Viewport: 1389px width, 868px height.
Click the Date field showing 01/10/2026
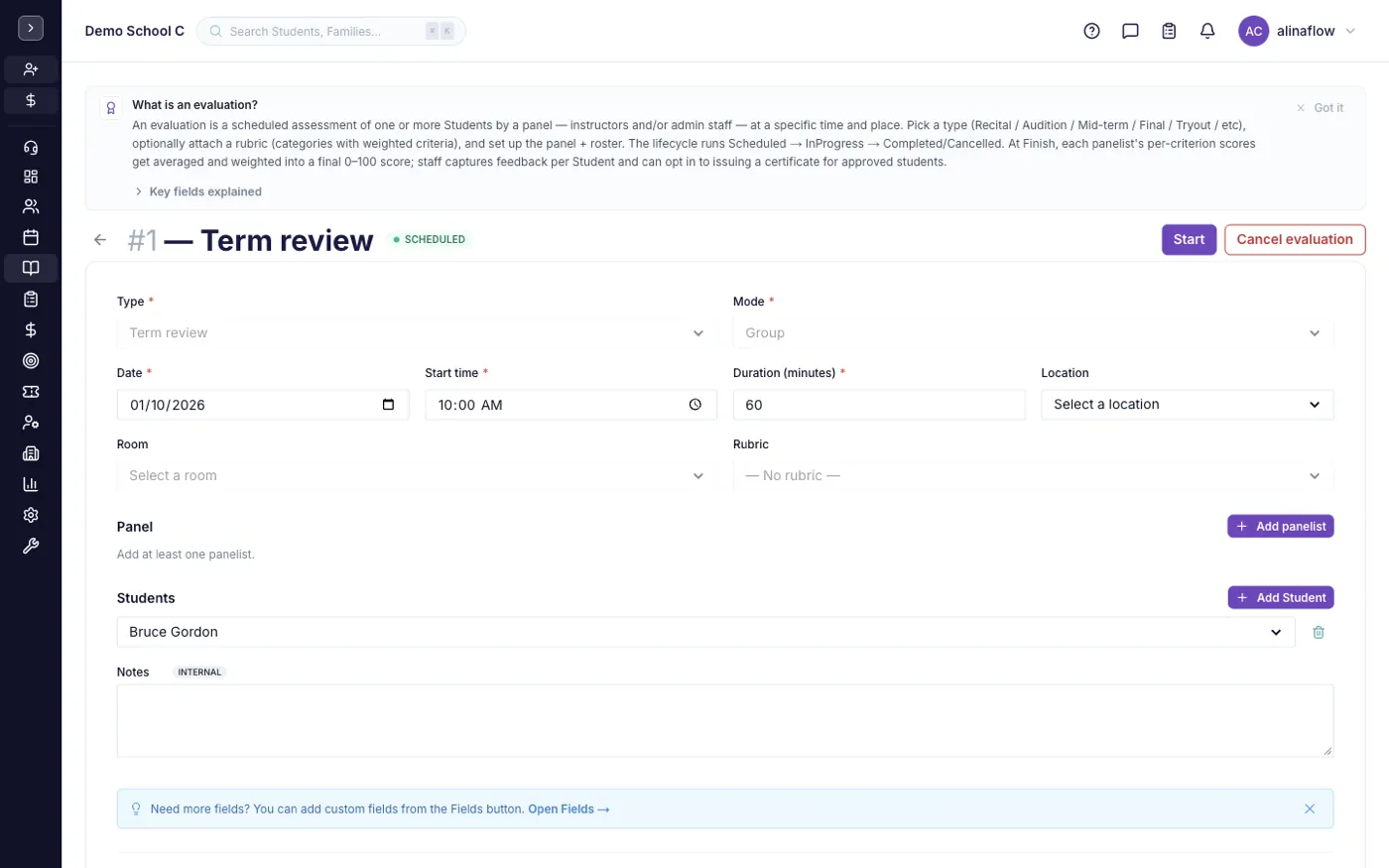pyautogui.click(x=263, y=405)
